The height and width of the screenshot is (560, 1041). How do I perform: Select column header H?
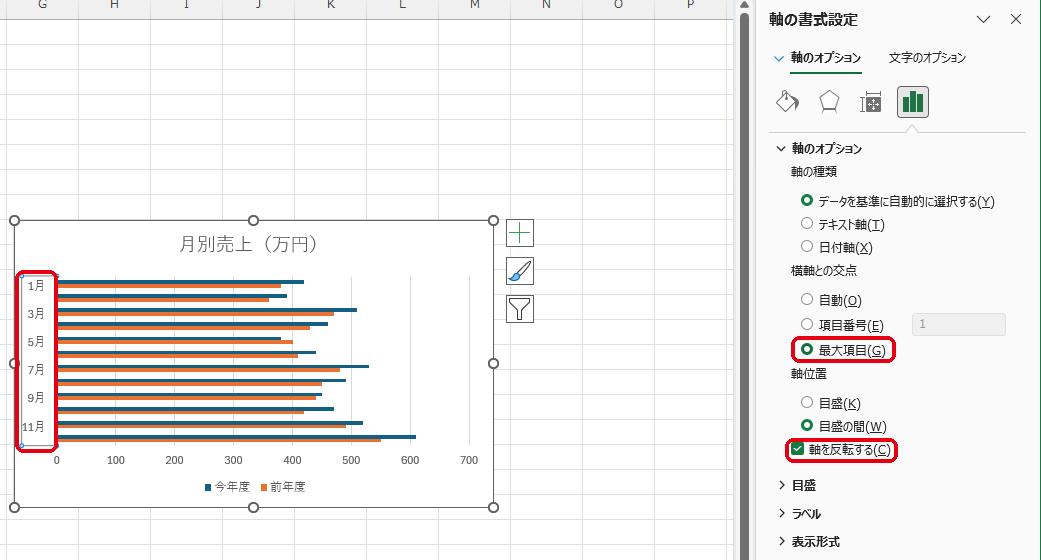[x=114, y=5]
